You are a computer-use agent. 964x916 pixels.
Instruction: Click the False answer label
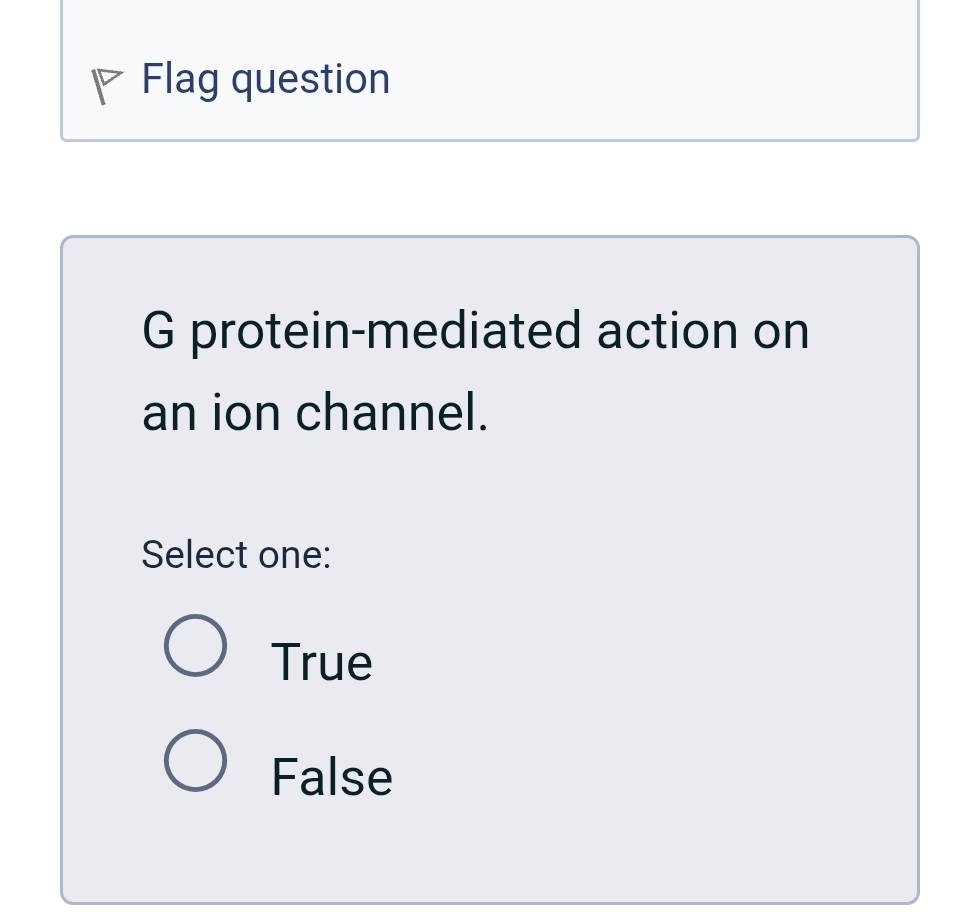[331, 776]
